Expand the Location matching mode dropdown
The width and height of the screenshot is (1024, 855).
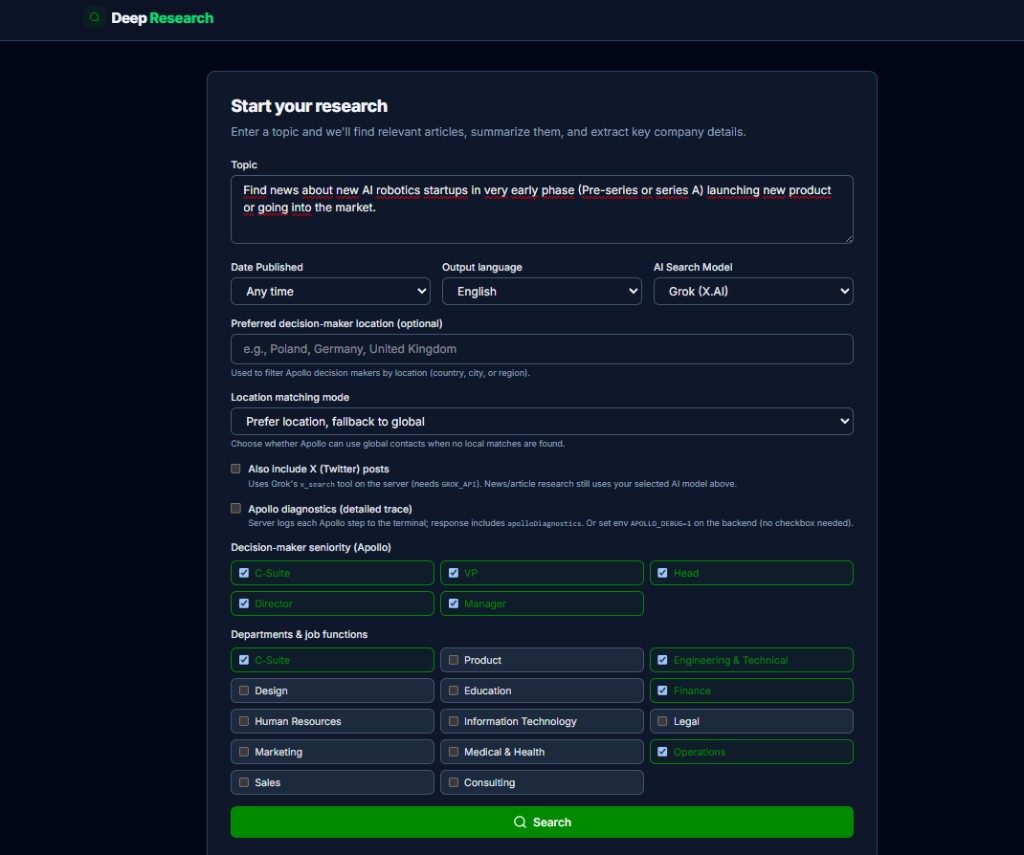point(542,421)
